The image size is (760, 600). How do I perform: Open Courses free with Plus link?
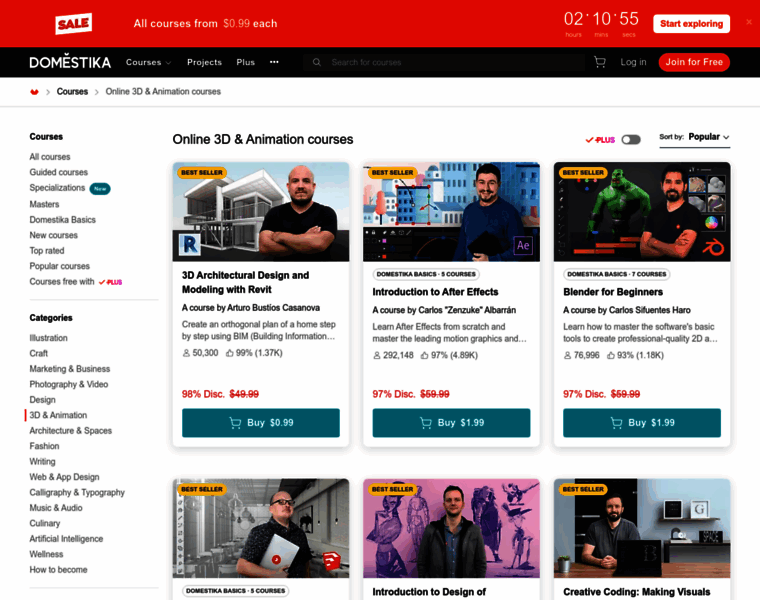[x=76, y=282]
